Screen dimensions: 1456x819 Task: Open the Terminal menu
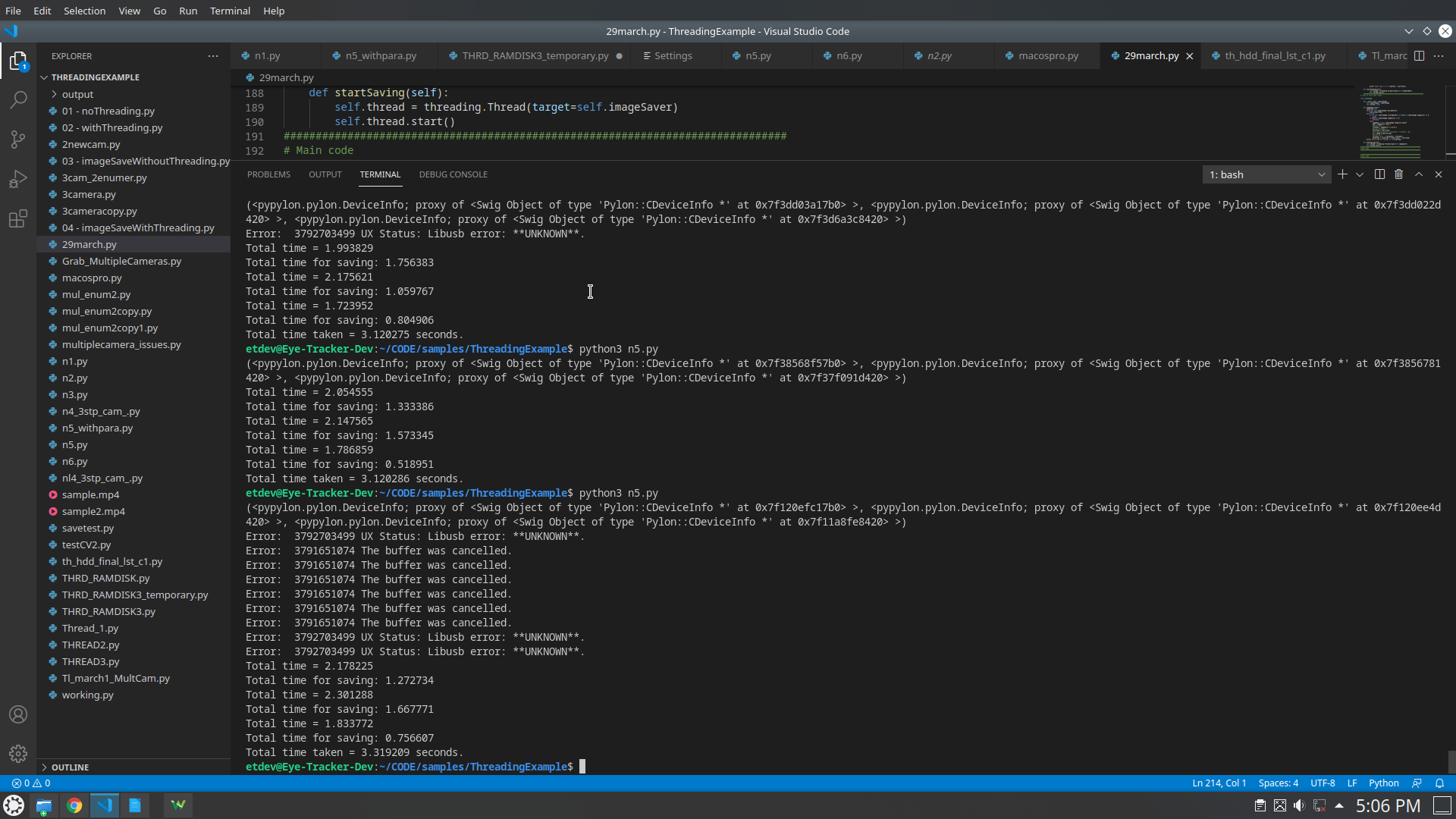[229, 11]
